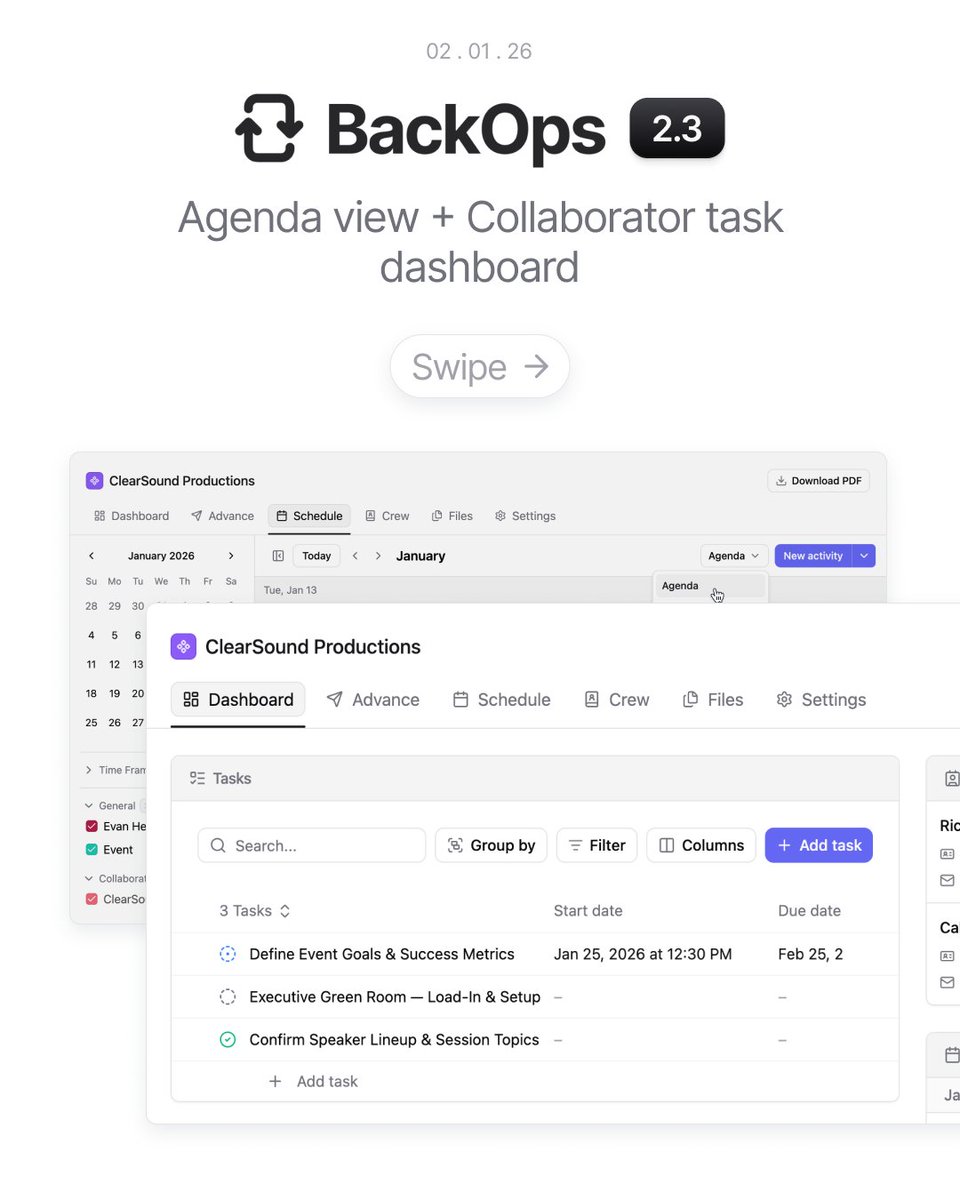
Task: Open Advance tab in back window
Action: pos(222,516)
